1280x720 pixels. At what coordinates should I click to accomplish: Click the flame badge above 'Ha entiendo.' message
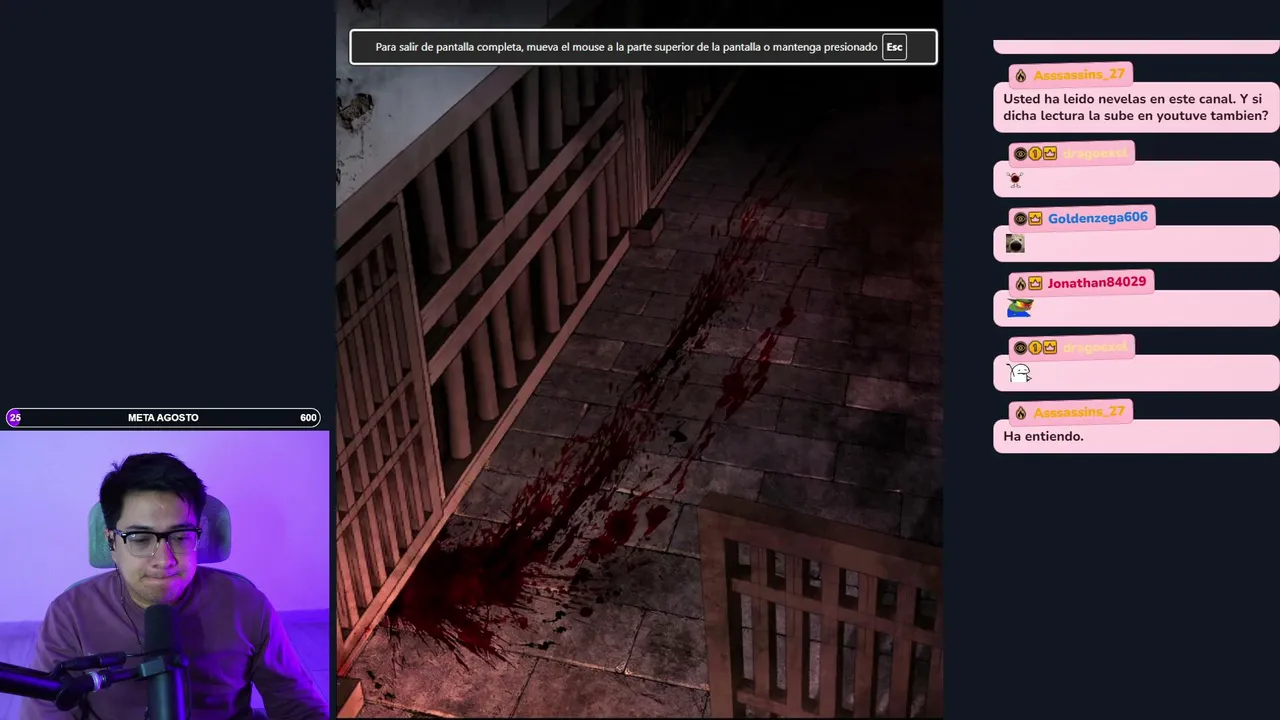pyautogui.click(x=1020, y=413)
